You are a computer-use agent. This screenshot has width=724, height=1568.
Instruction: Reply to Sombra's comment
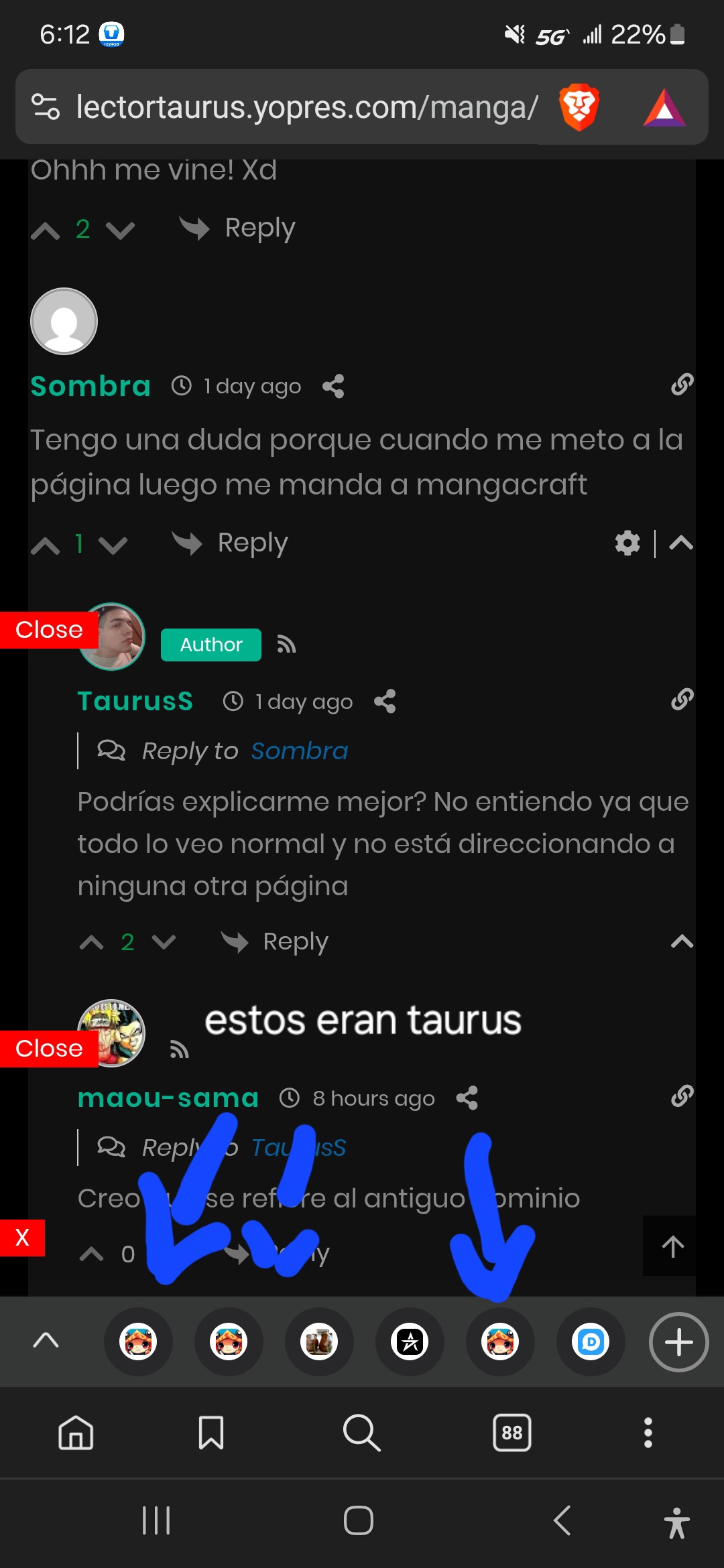point(231,543)
